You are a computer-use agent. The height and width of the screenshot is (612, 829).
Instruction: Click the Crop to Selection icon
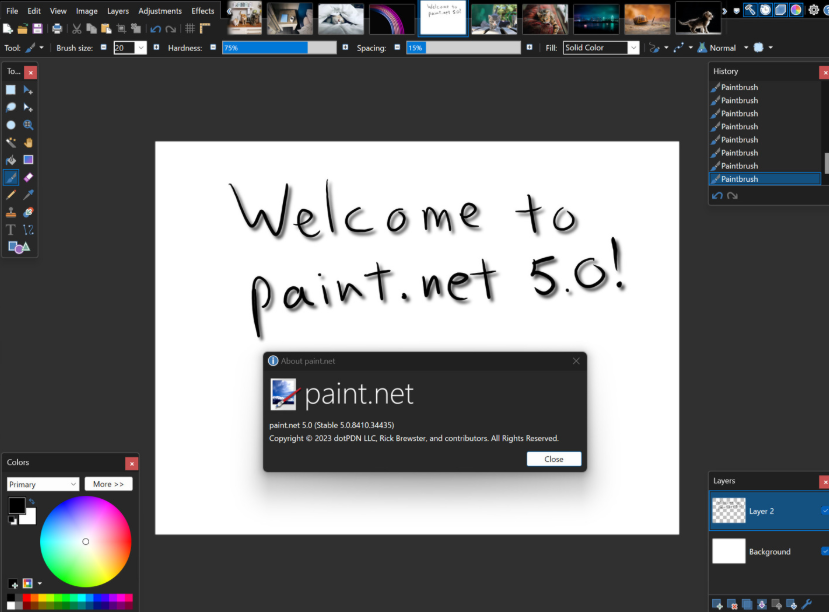[x=121, y=29]
